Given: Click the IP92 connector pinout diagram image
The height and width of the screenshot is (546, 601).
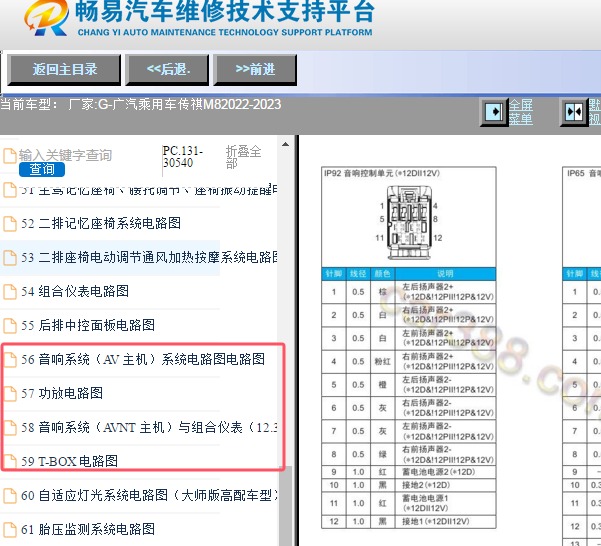Looking at the screenshot, I should [409, 222].
